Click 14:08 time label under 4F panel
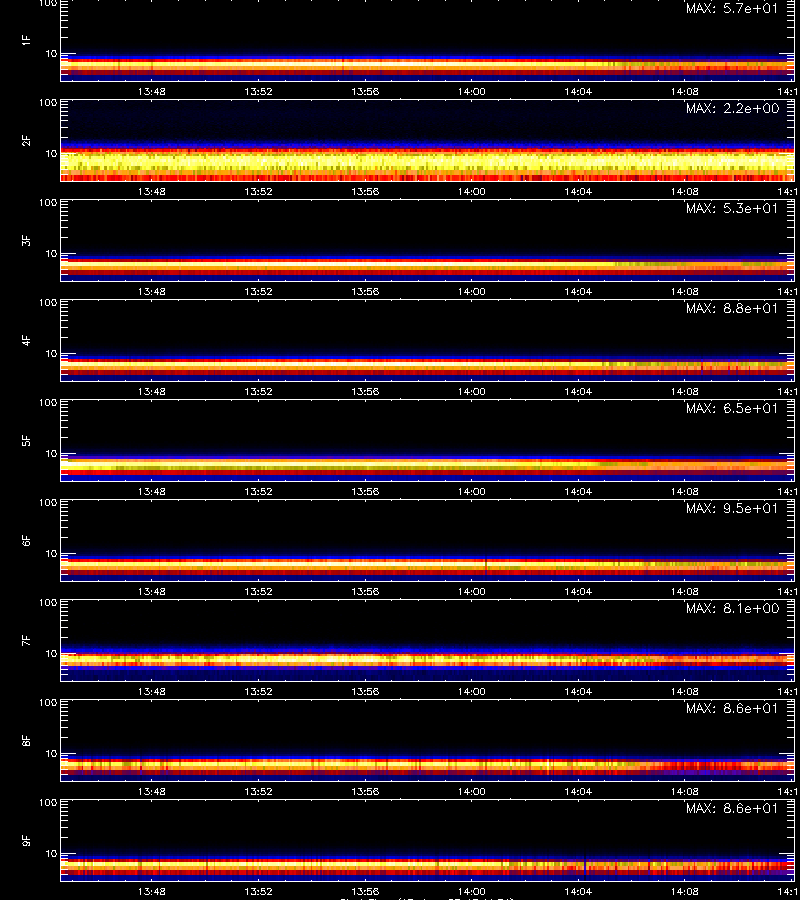 click(685, 391)
